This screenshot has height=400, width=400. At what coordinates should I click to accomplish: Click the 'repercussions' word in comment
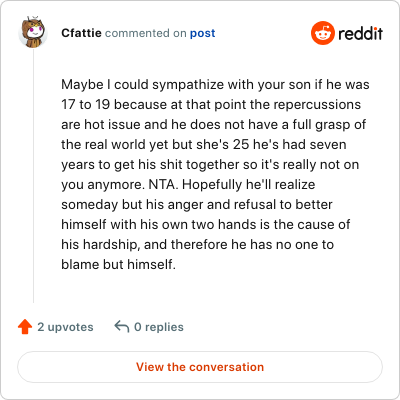(317, 105)
